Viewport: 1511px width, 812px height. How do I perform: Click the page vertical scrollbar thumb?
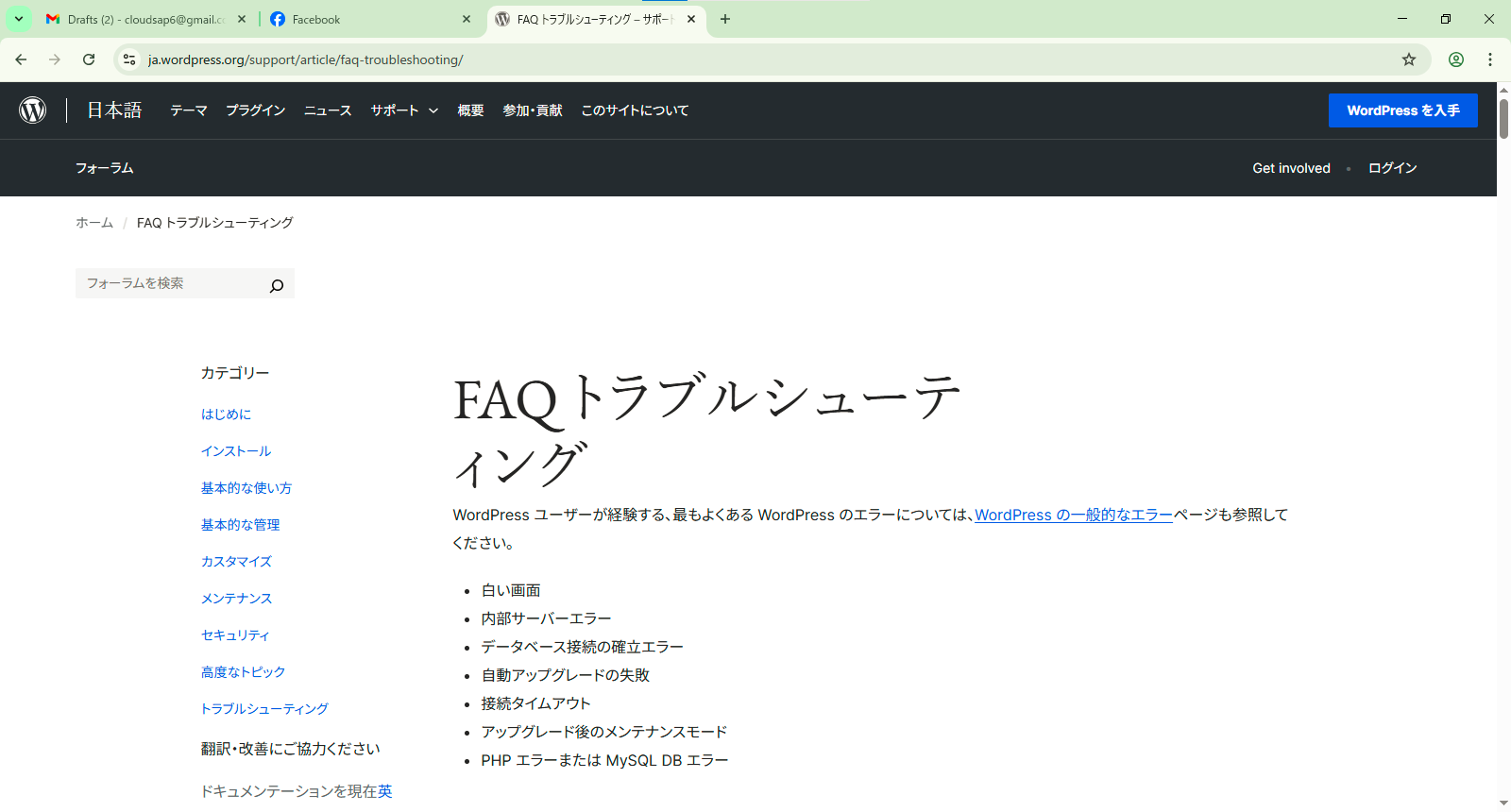click(x=1503, y=117)
